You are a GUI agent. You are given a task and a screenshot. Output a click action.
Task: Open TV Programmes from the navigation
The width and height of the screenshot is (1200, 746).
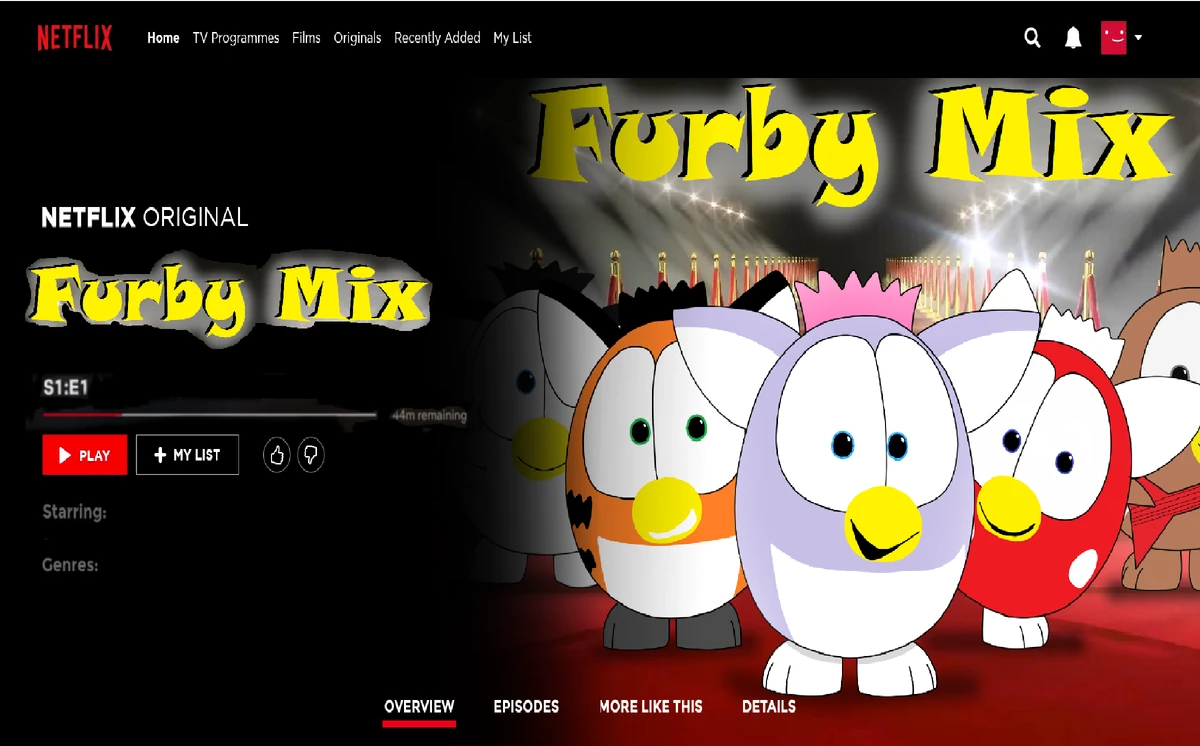(x=236, y=38)
